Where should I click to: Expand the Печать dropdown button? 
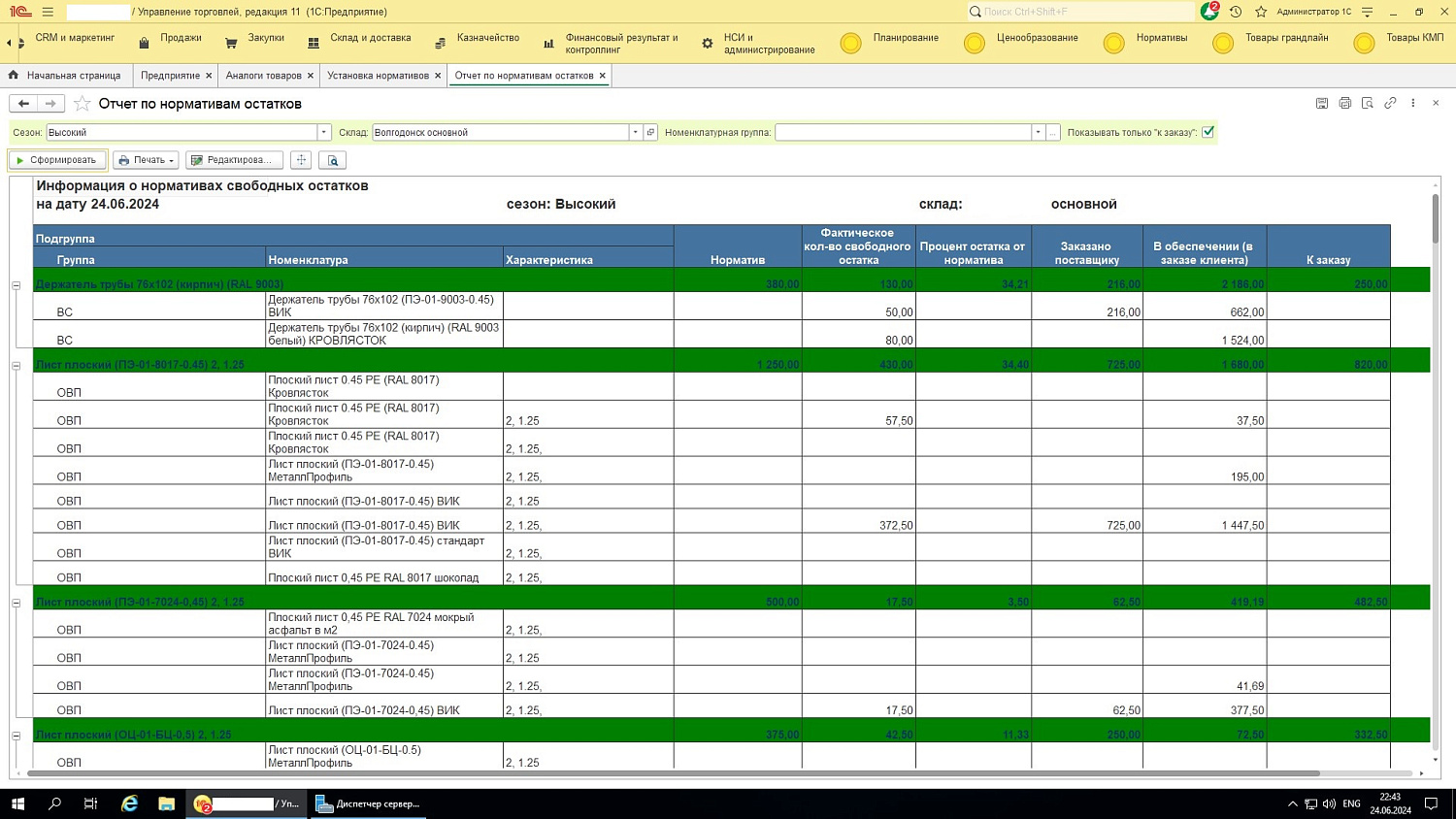pos(146,160)
